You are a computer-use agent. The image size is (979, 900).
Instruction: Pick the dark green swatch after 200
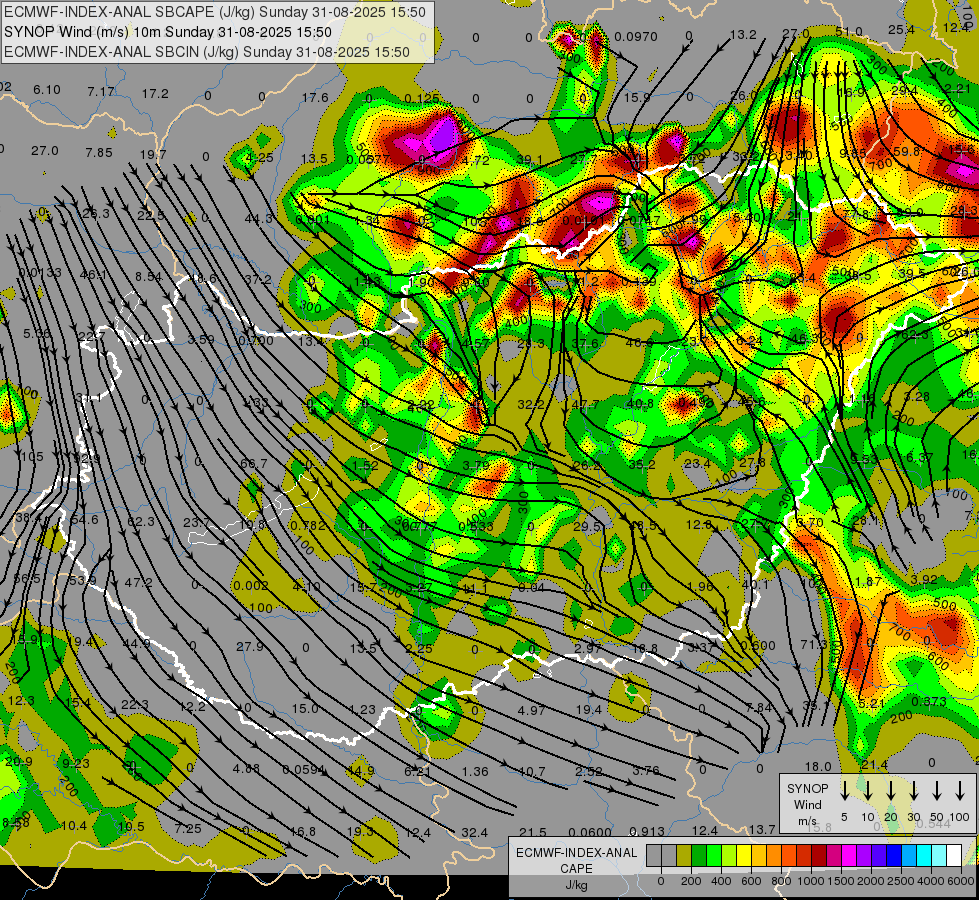pyautogui.click(x=699, y=855)
